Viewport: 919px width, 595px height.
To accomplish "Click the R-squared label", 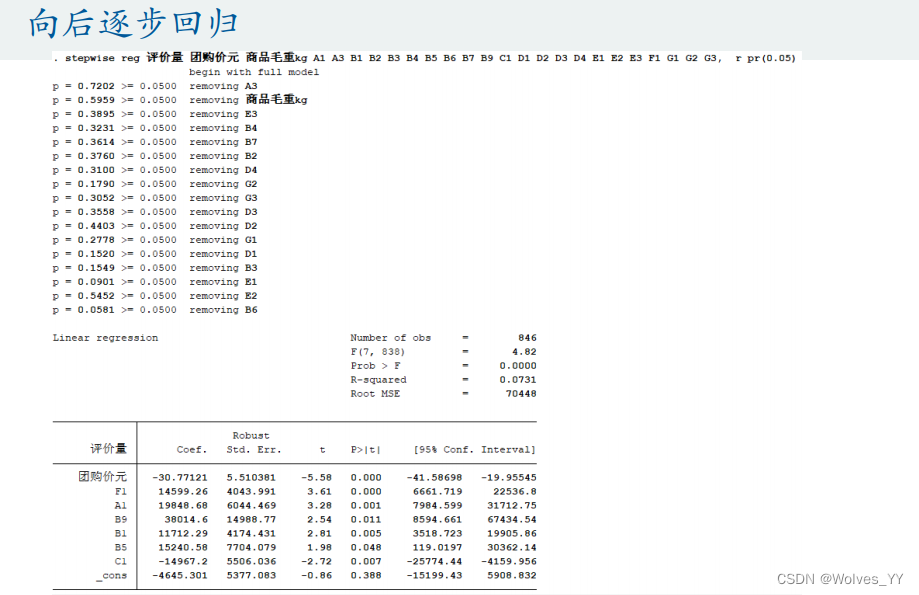I will click(379, 380).
